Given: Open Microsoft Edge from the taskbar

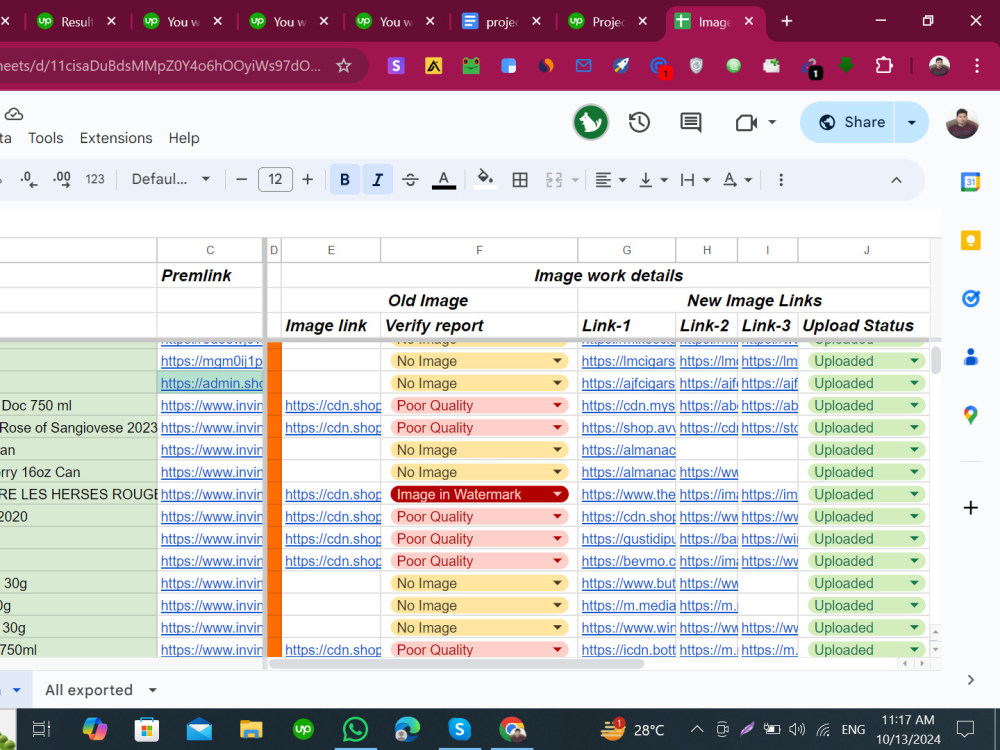Looking at the screenshot, I should pyautogui.click(x=407, y=729).
